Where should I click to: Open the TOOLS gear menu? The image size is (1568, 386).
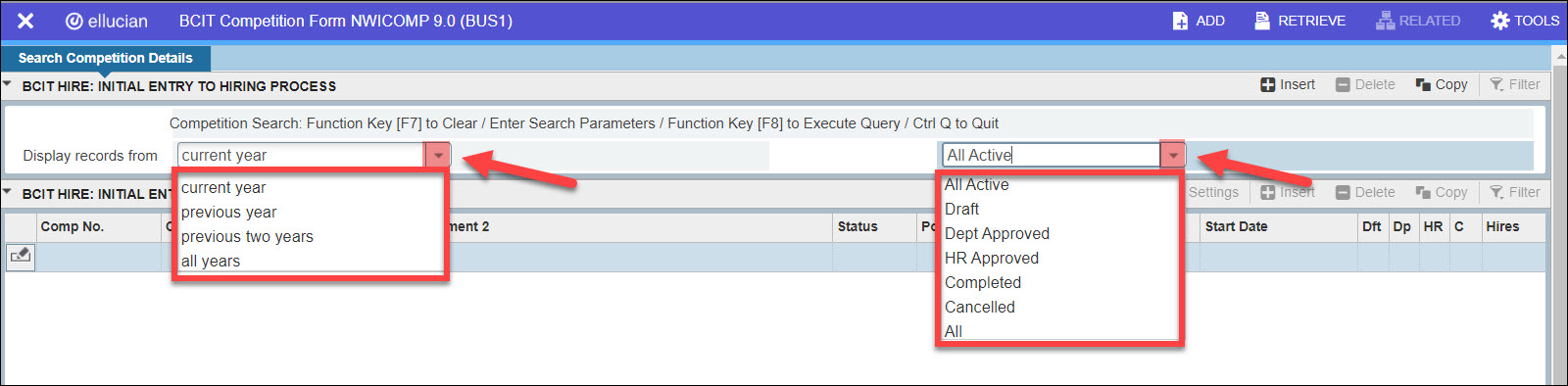1525,21
